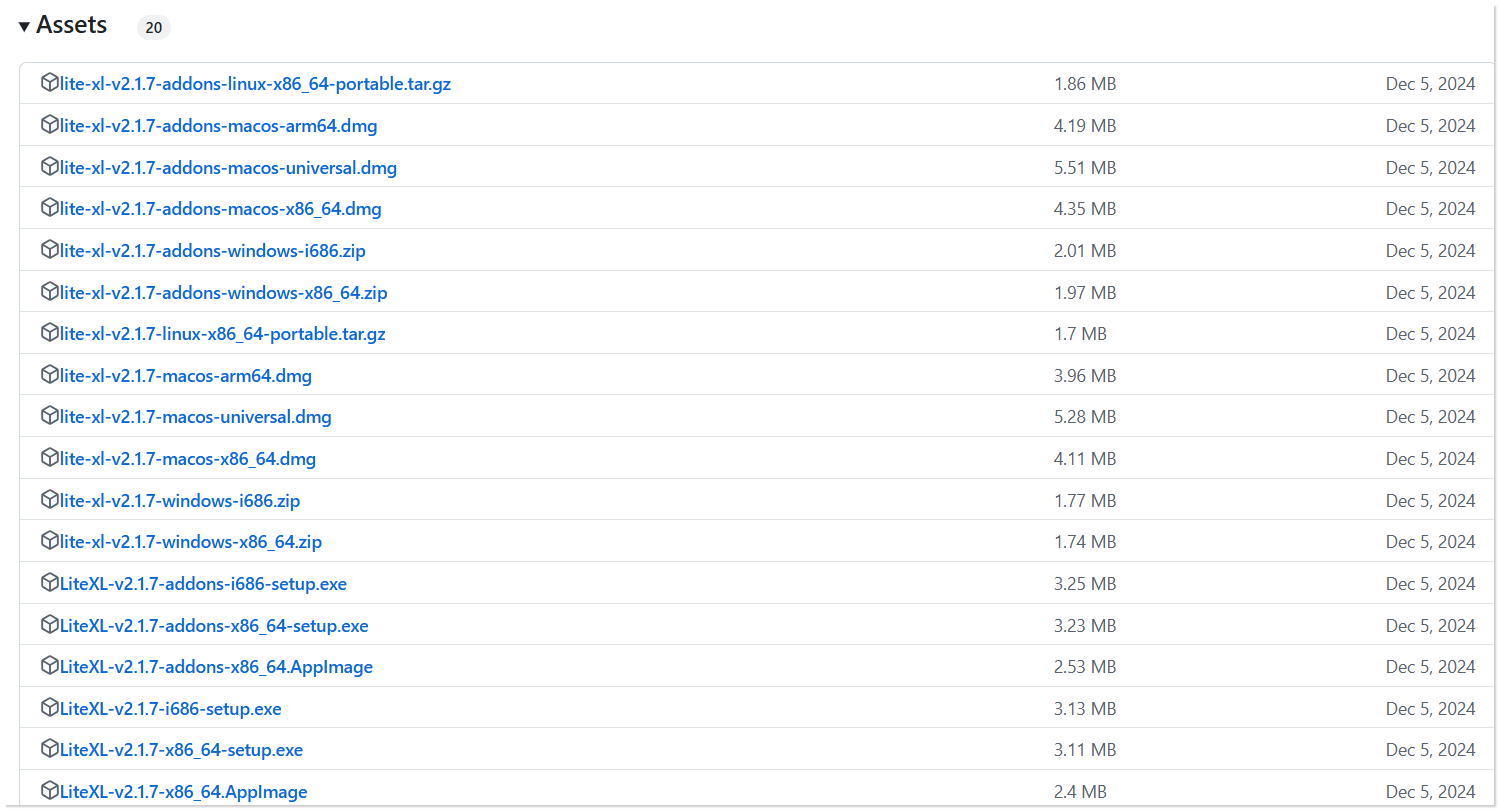The width and height of the screenshot is (1499, 810).
Task: Download LiteXL-v2.1.7-x86_64.AppImage
Action: click(184, 792)
